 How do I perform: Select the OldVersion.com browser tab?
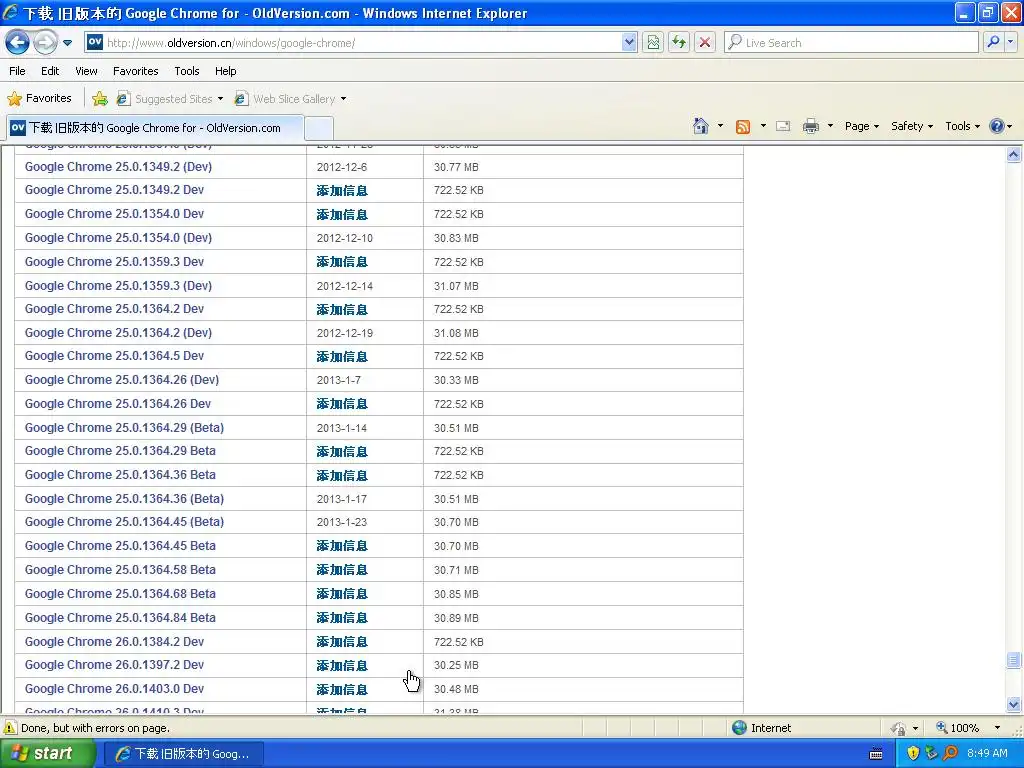pos(155,128)
